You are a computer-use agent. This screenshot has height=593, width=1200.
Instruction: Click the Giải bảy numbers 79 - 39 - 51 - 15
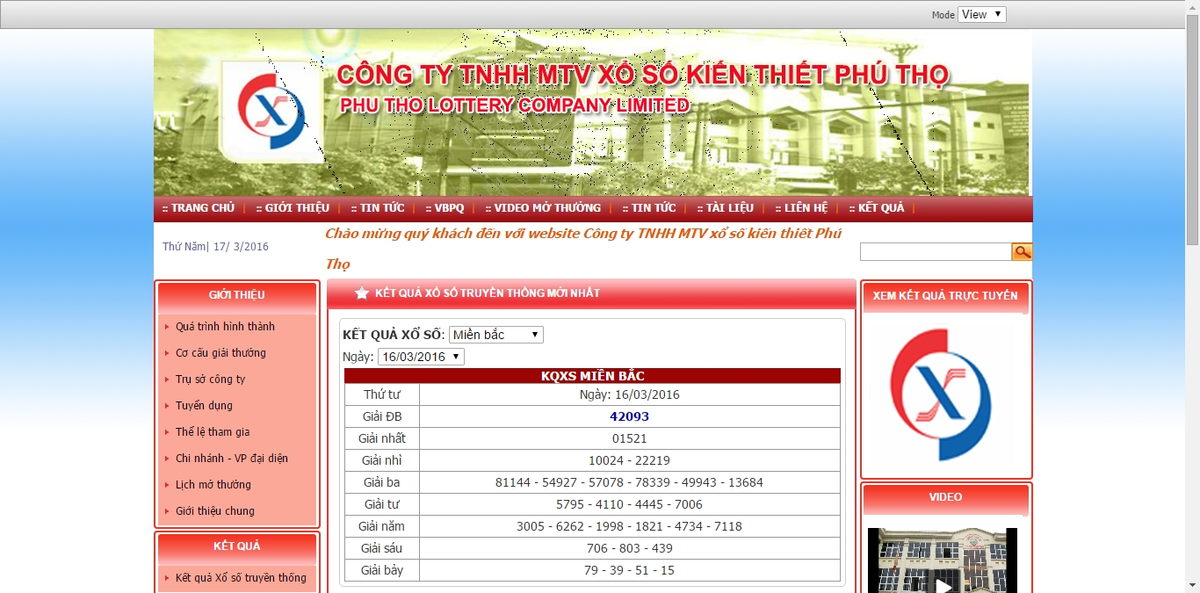(x=630, y=570)
